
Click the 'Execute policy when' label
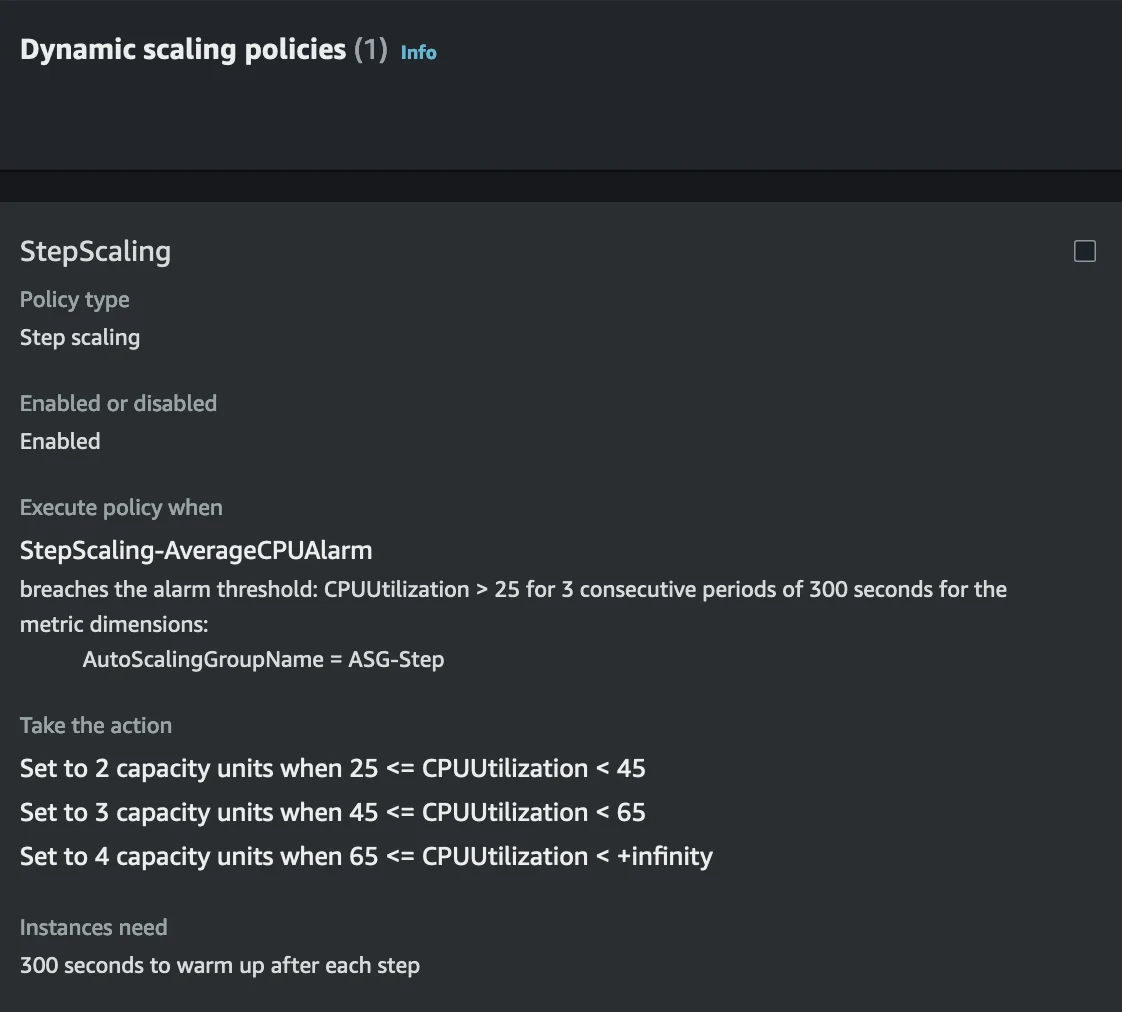click(x=121, y=507)
